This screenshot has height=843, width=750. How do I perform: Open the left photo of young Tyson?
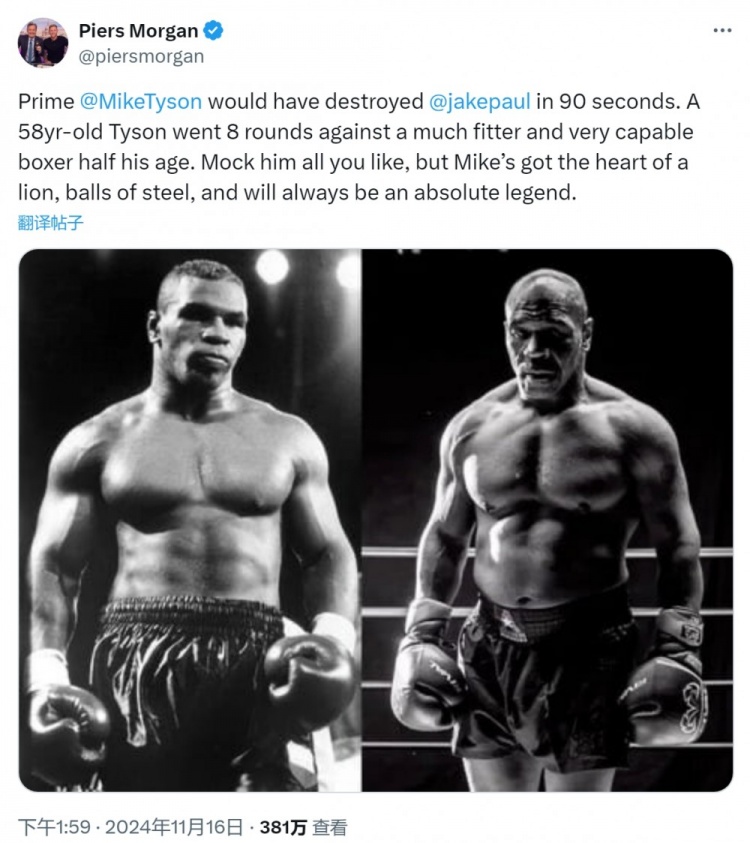coord(189,520)
